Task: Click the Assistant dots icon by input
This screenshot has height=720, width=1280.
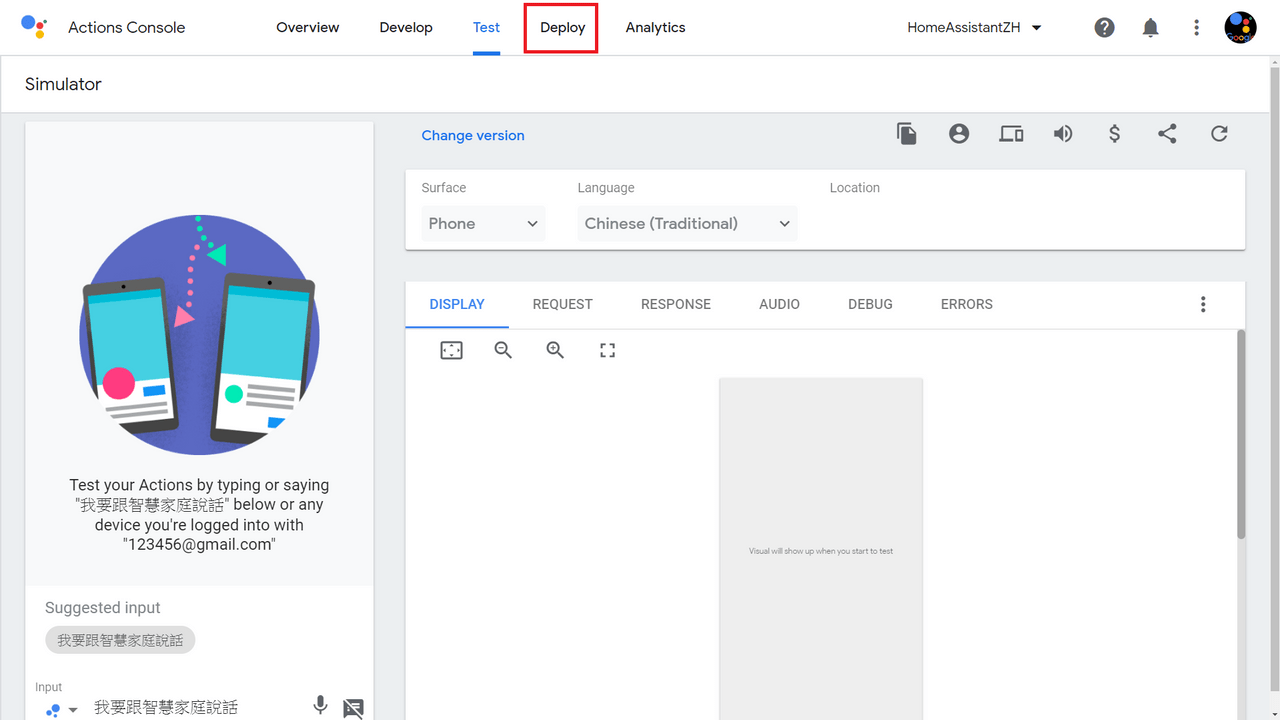Action: tap(53, 709)
